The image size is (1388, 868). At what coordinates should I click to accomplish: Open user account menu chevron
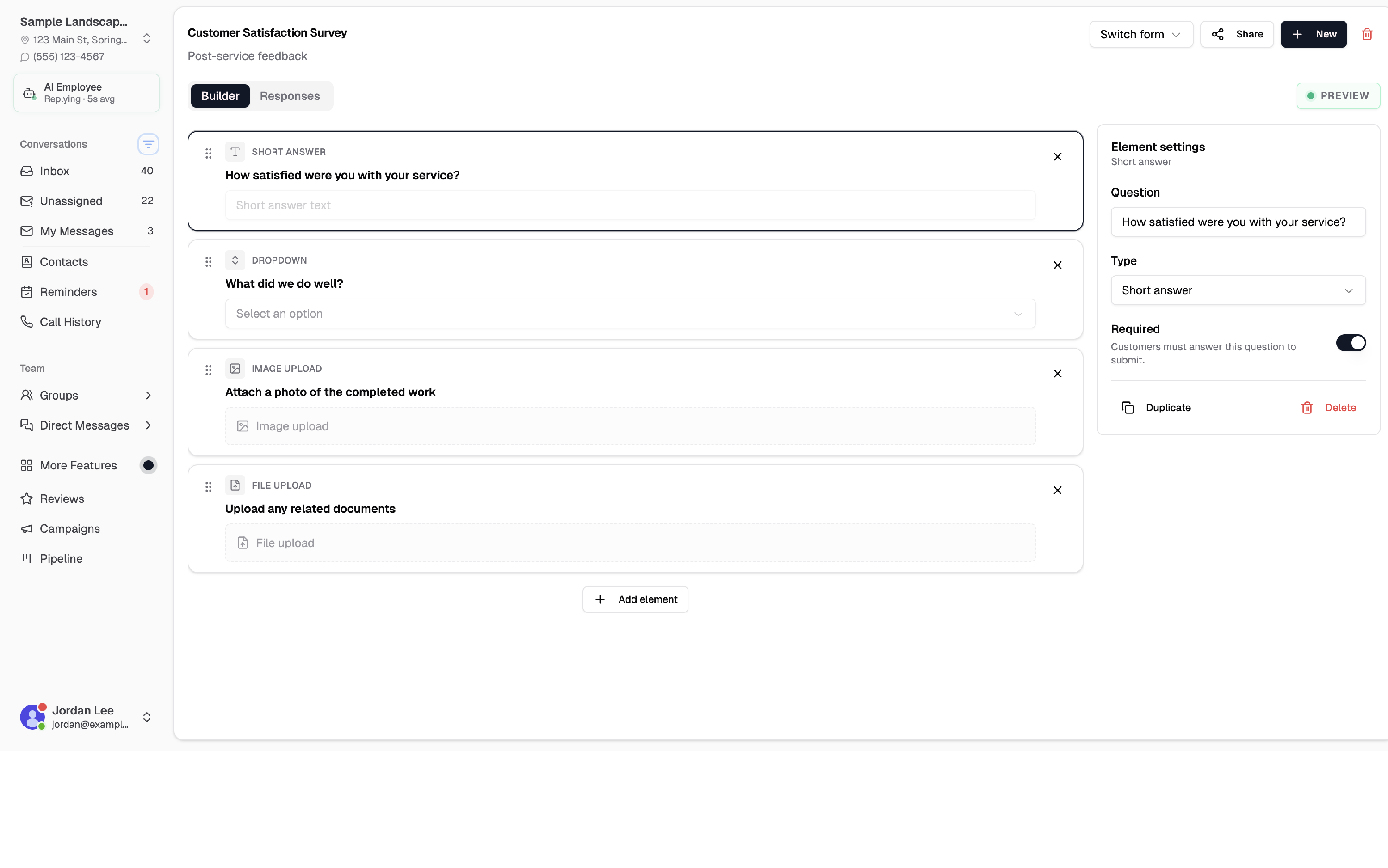point(147,717)
